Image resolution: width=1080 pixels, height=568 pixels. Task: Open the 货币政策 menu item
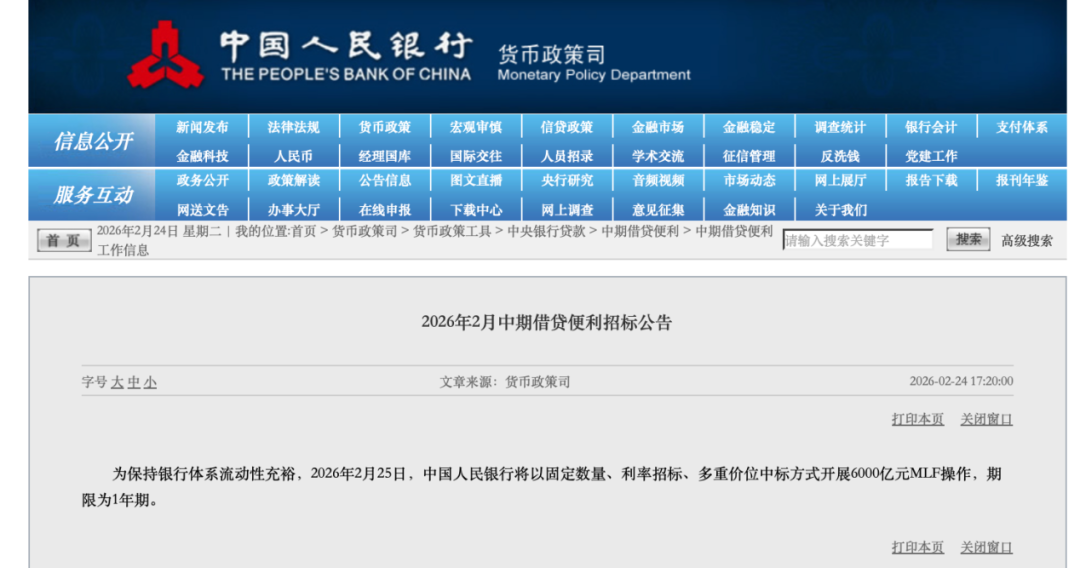coord(385,128)
